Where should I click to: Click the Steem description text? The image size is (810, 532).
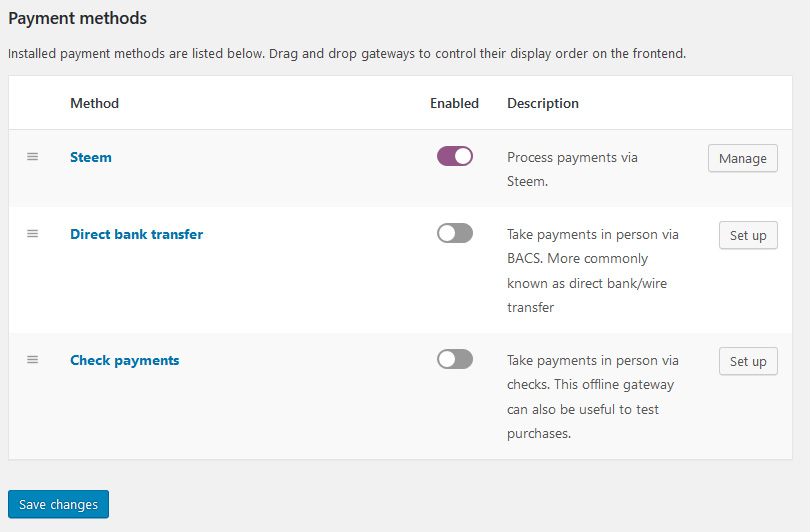572,170
